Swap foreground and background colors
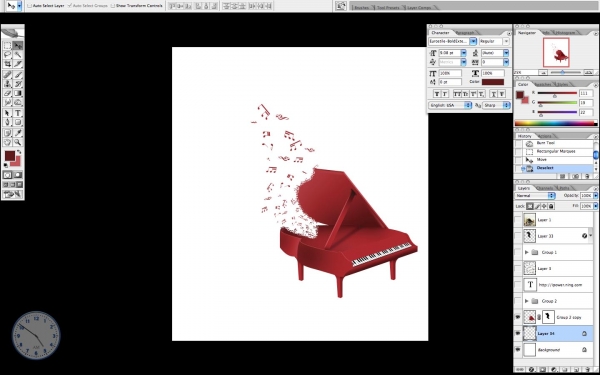The image size is (600, 375). [x=19, y=152]
